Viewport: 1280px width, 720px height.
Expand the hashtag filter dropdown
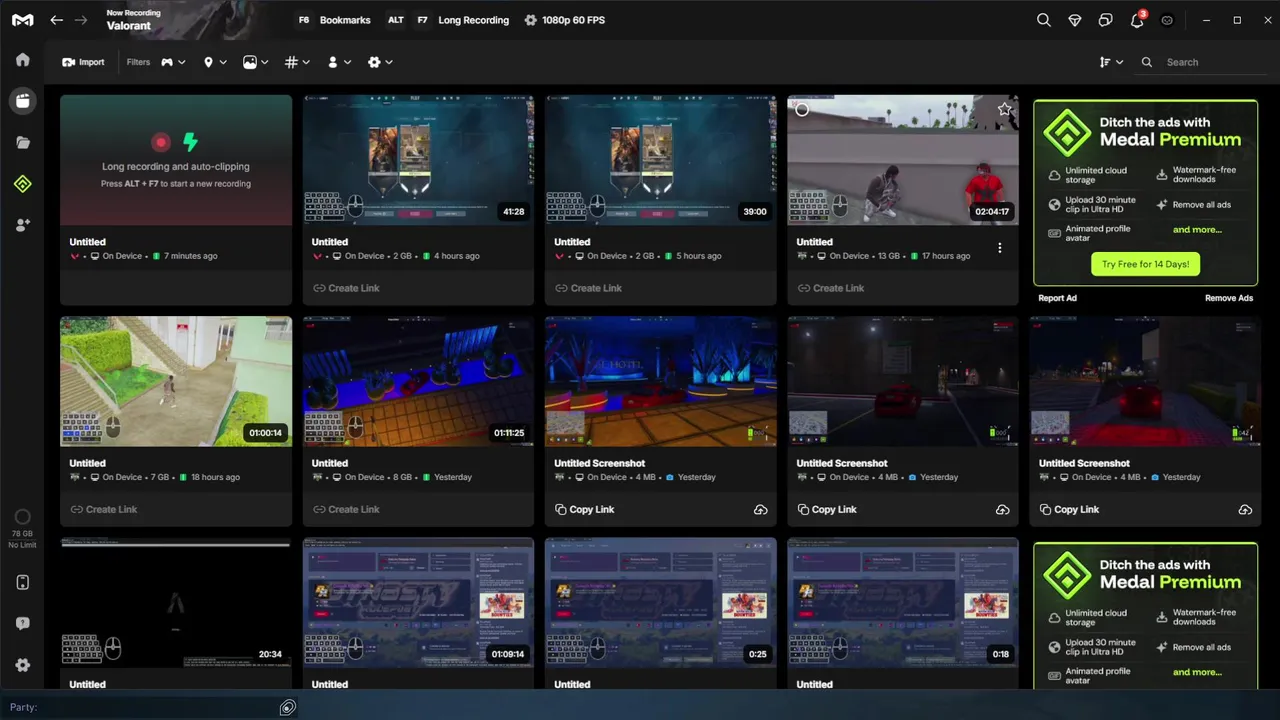coord(297,62)
